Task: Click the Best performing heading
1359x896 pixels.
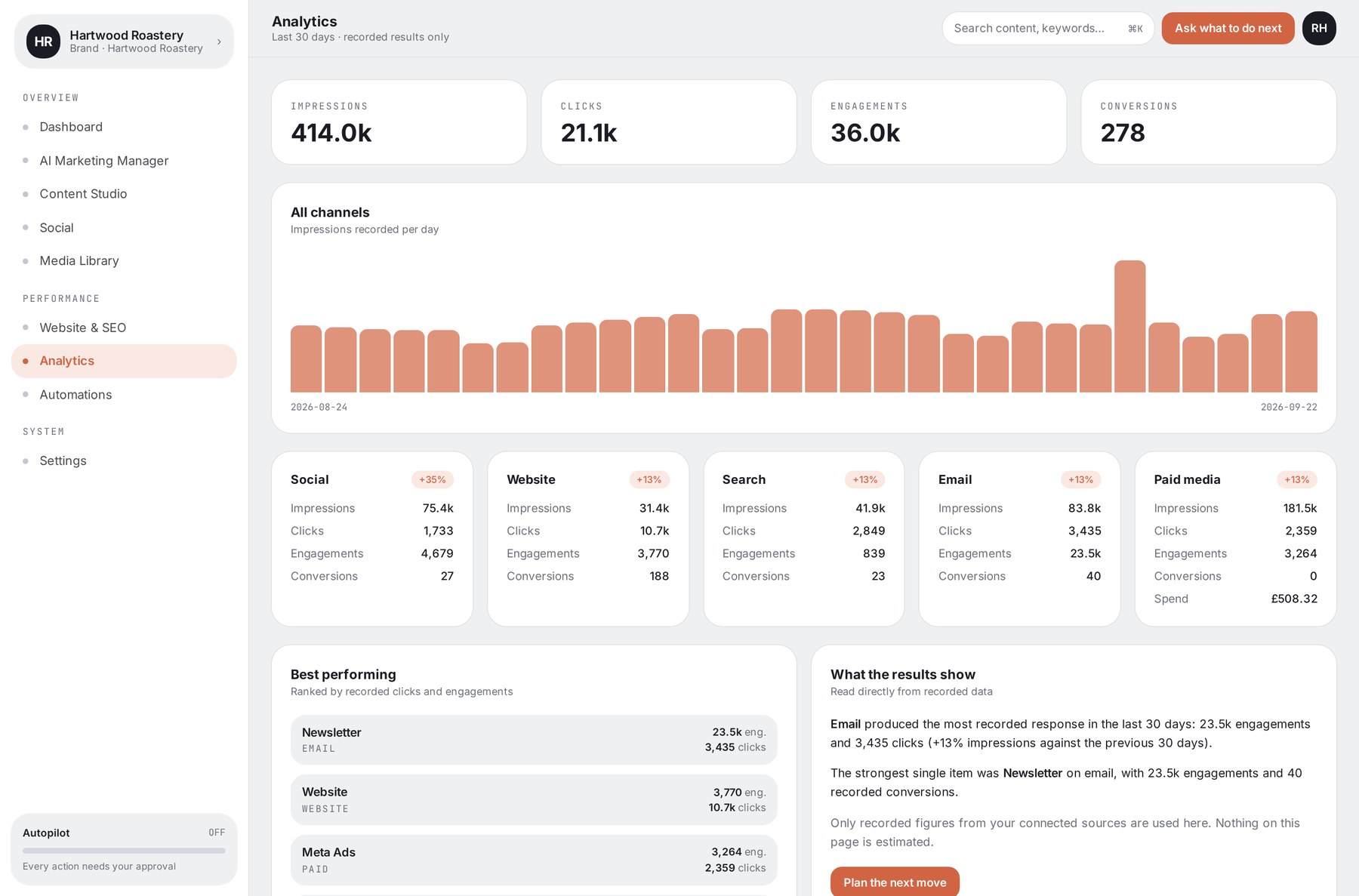Action: [344, 674]
